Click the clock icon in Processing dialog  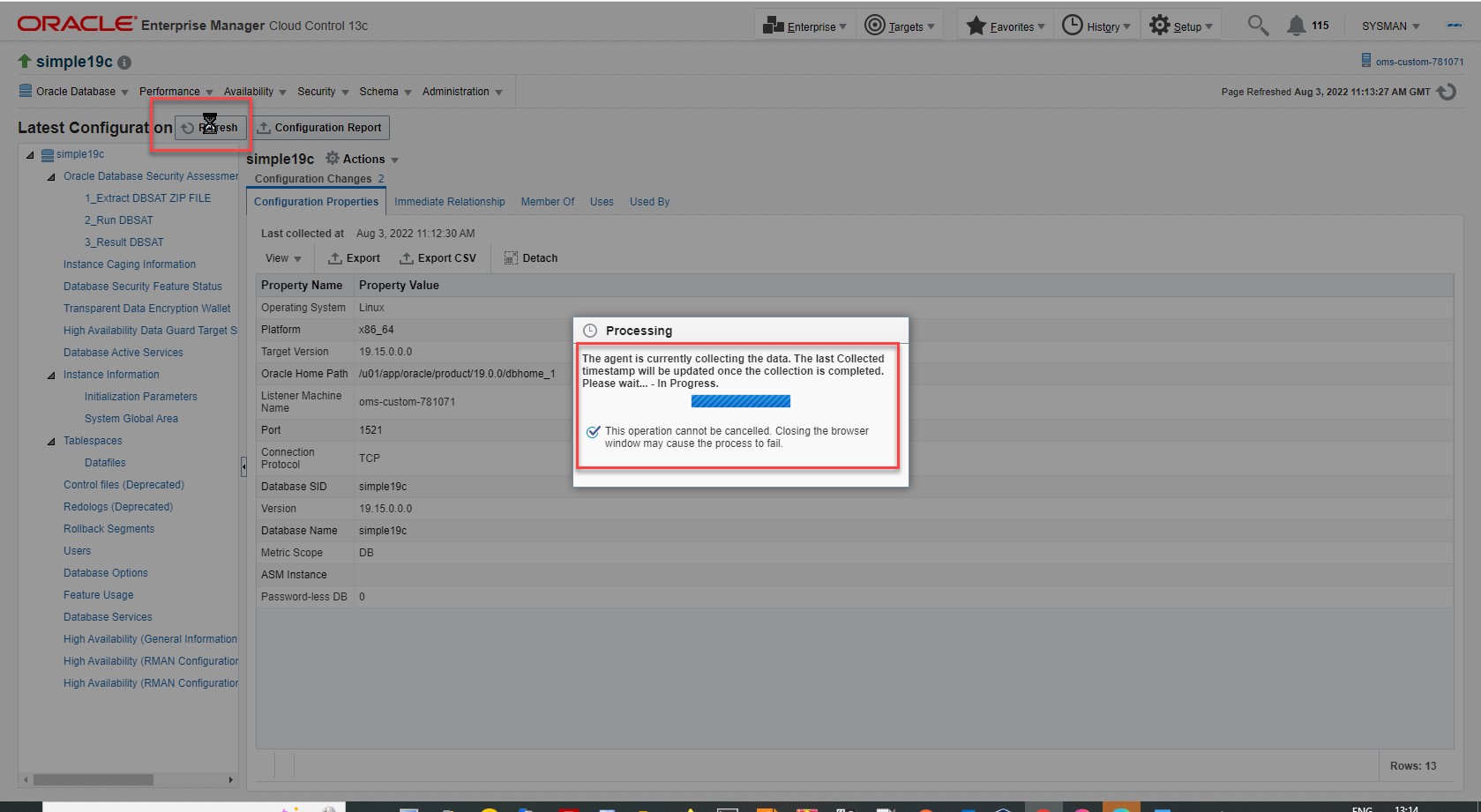590,331
